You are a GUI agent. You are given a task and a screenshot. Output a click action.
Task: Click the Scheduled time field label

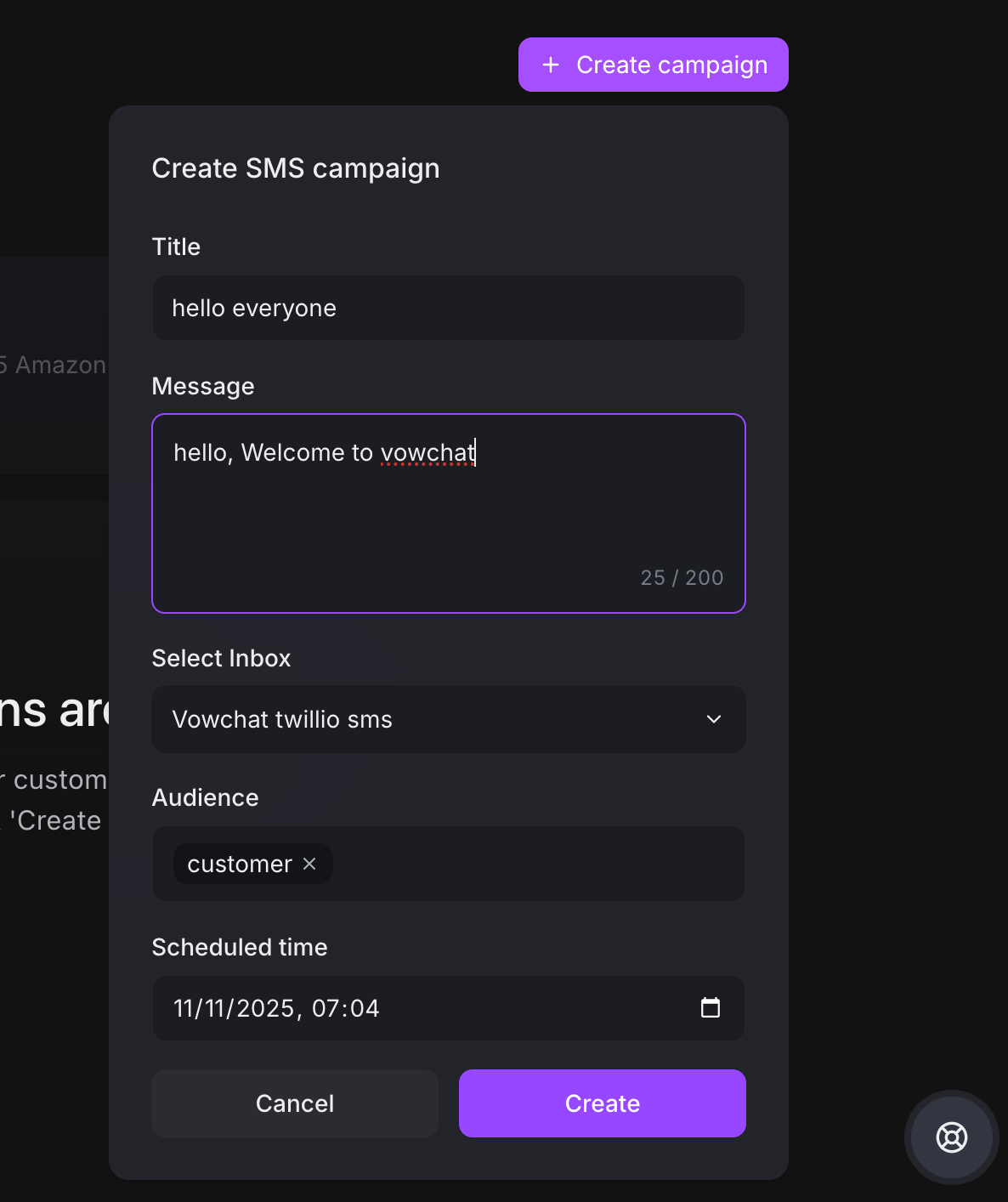(240, 947)
